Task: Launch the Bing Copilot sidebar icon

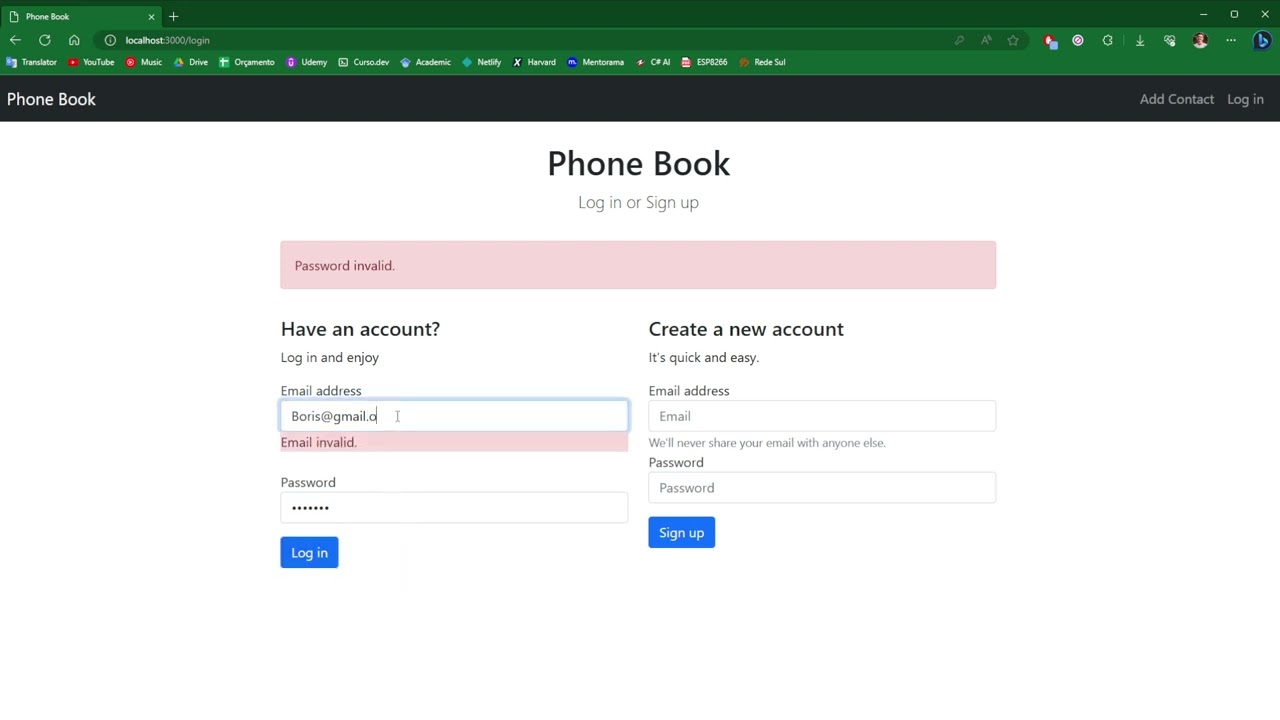Action: click(1262, 40)
